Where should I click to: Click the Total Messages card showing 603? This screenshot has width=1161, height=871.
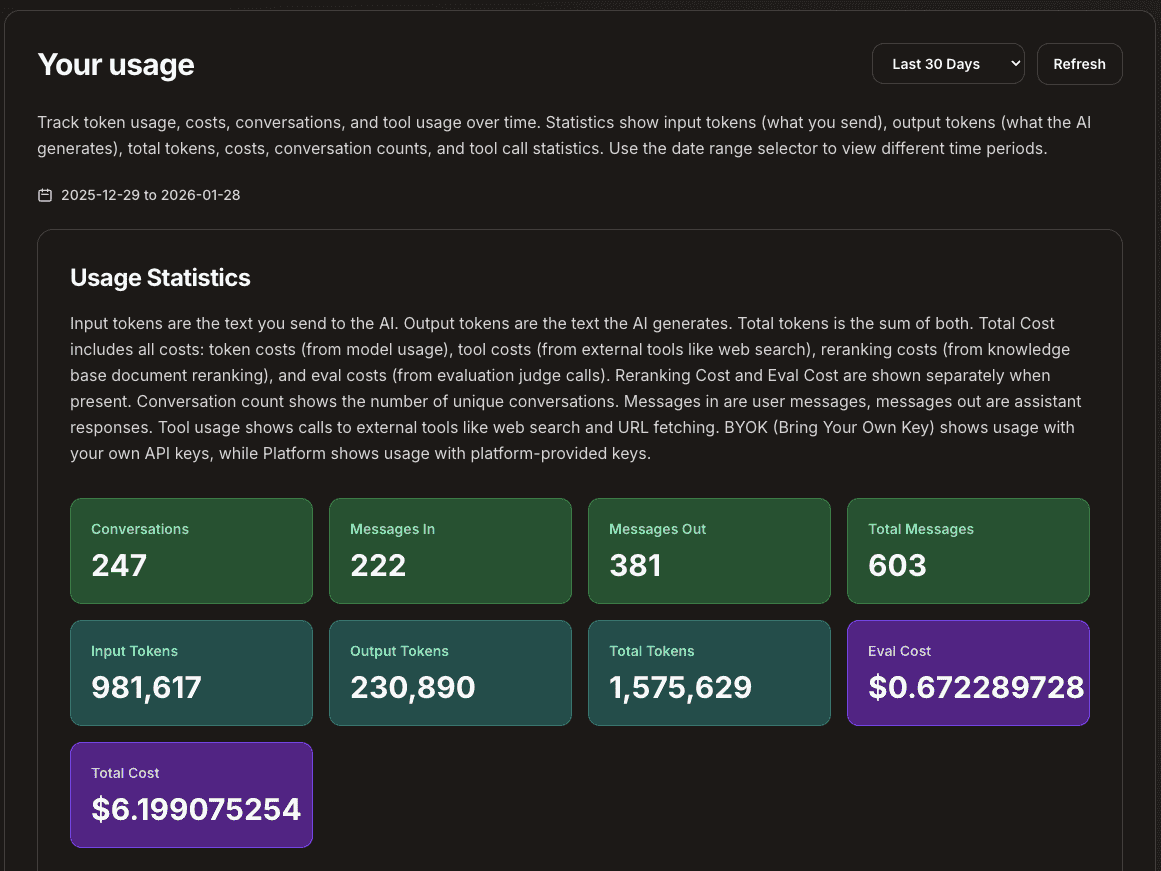point(967,550)
